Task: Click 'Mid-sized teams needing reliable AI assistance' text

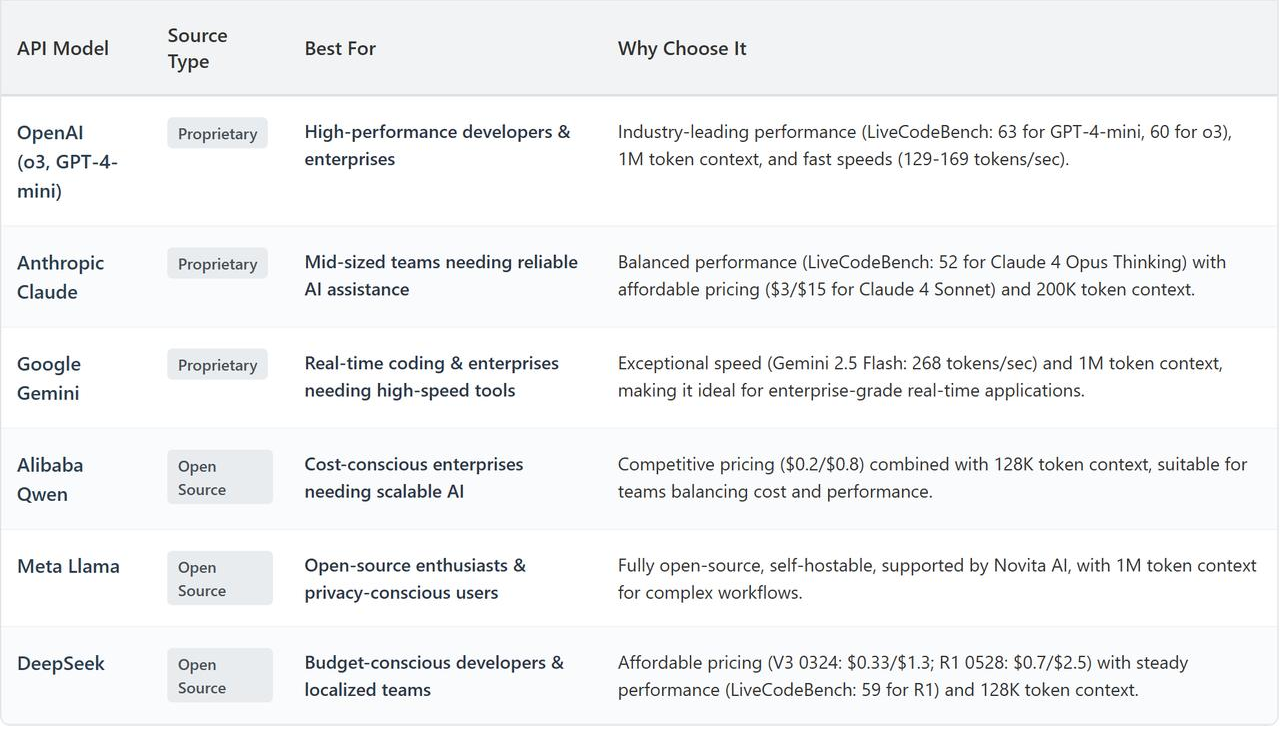Action: (441, 275)
